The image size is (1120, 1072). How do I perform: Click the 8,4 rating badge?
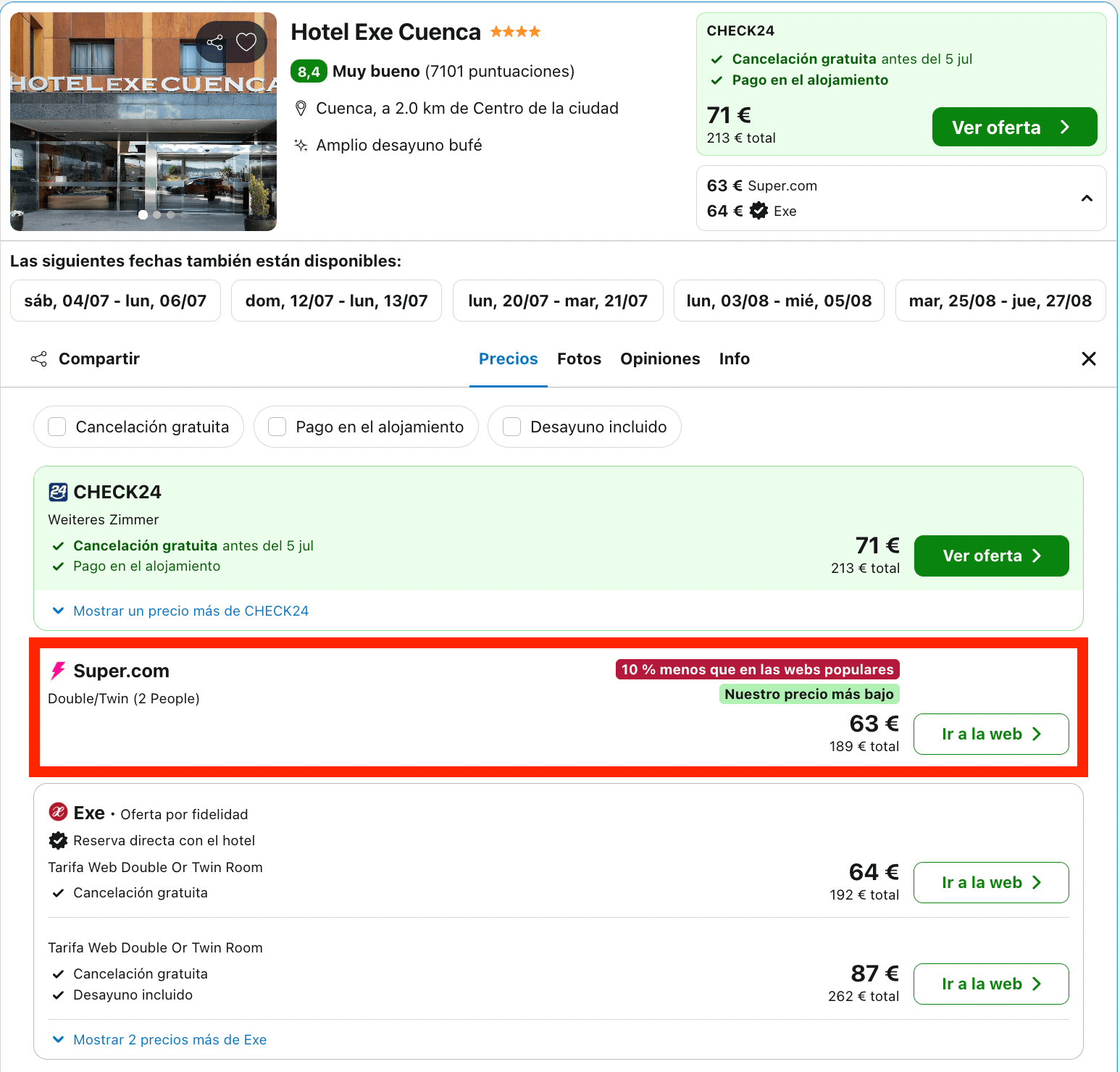[x=309, y=71]
